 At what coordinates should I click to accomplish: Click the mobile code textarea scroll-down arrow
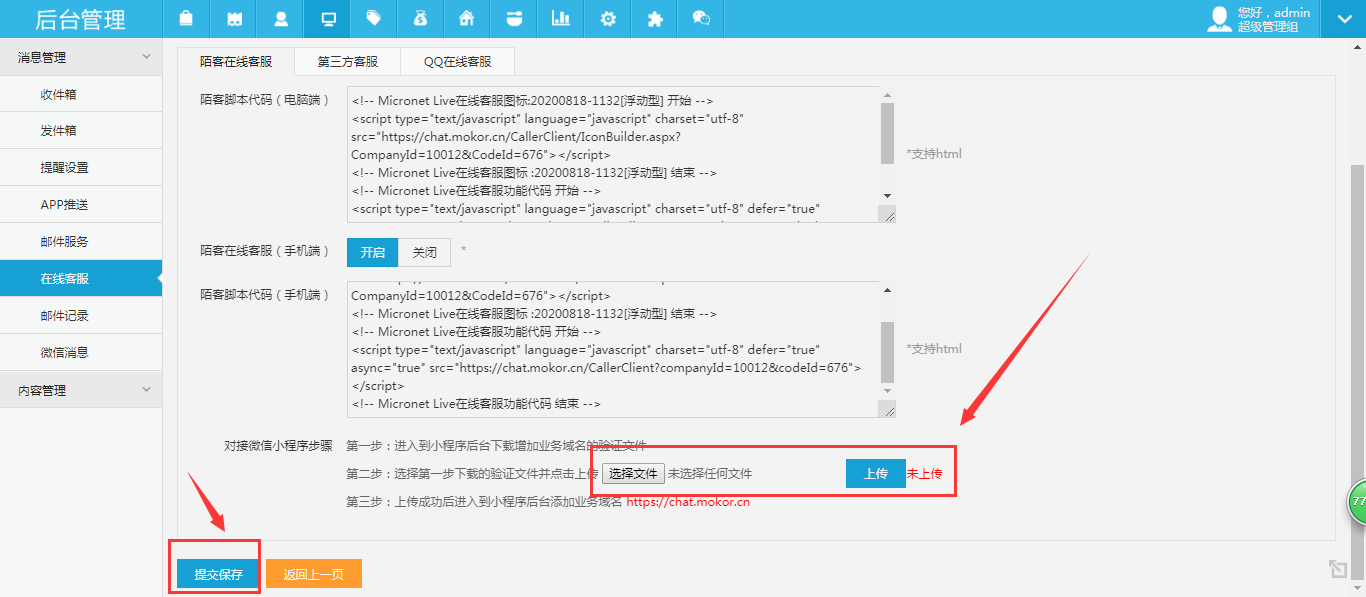click(x=887, y=390)
